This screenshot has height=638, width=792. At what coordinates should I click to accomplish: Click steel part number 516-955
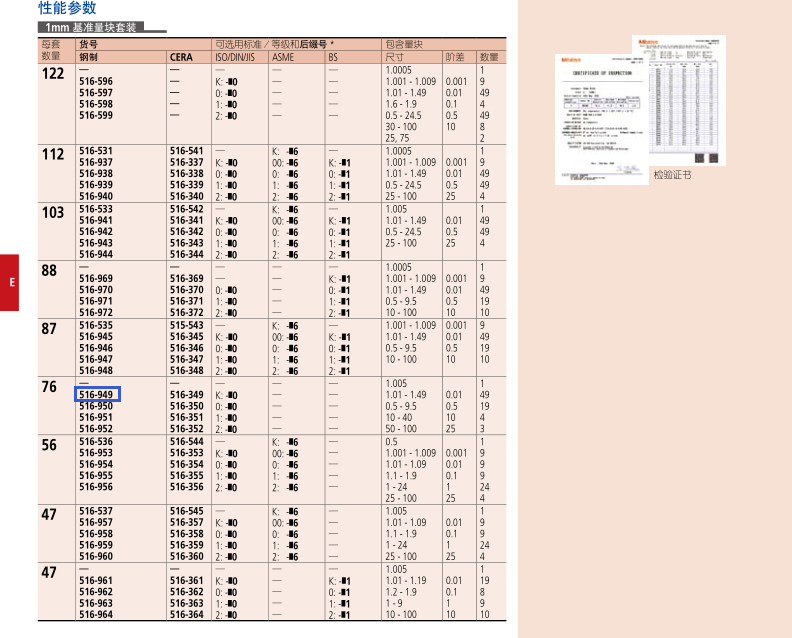point(96,475)
